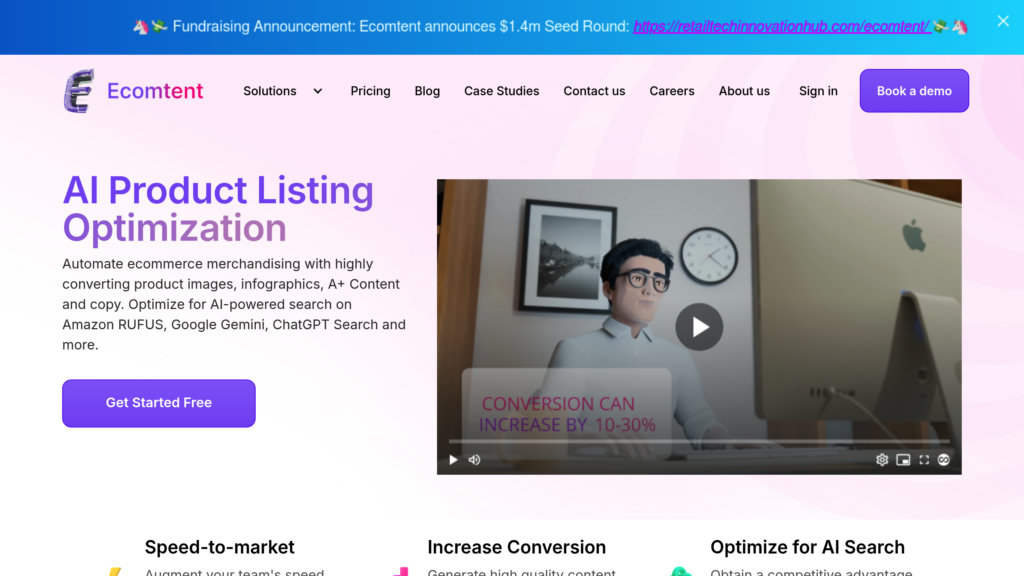Open the retailtechinnovationhub.com announcement link
This screenshot has width=1024, height=576.
(781, 27)
